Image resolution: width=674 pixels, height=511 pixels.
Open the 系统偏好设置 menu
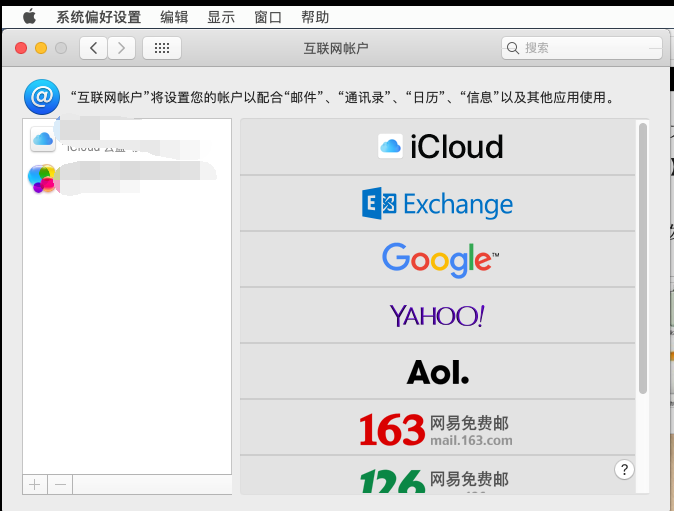click(98, 17)
